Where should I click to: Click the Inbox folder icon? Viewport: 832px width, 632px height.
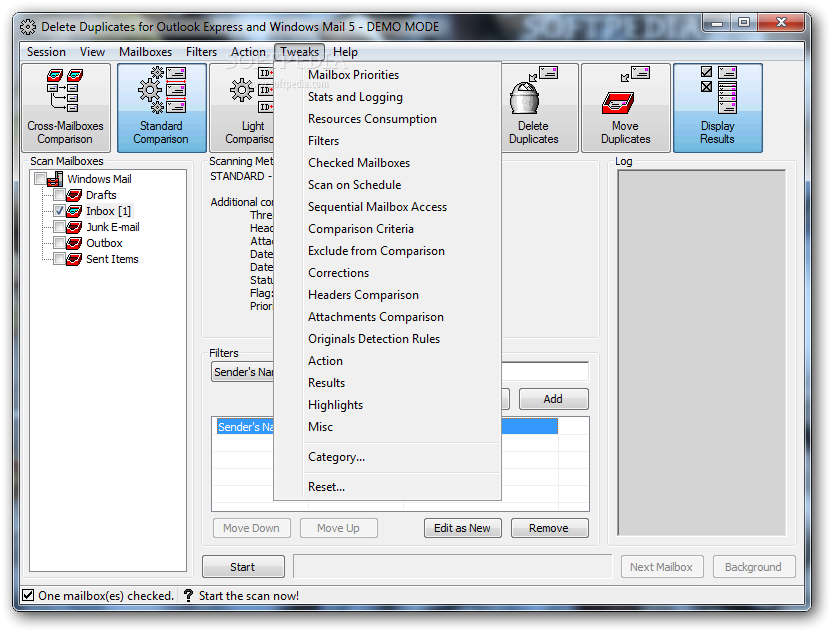74,211
